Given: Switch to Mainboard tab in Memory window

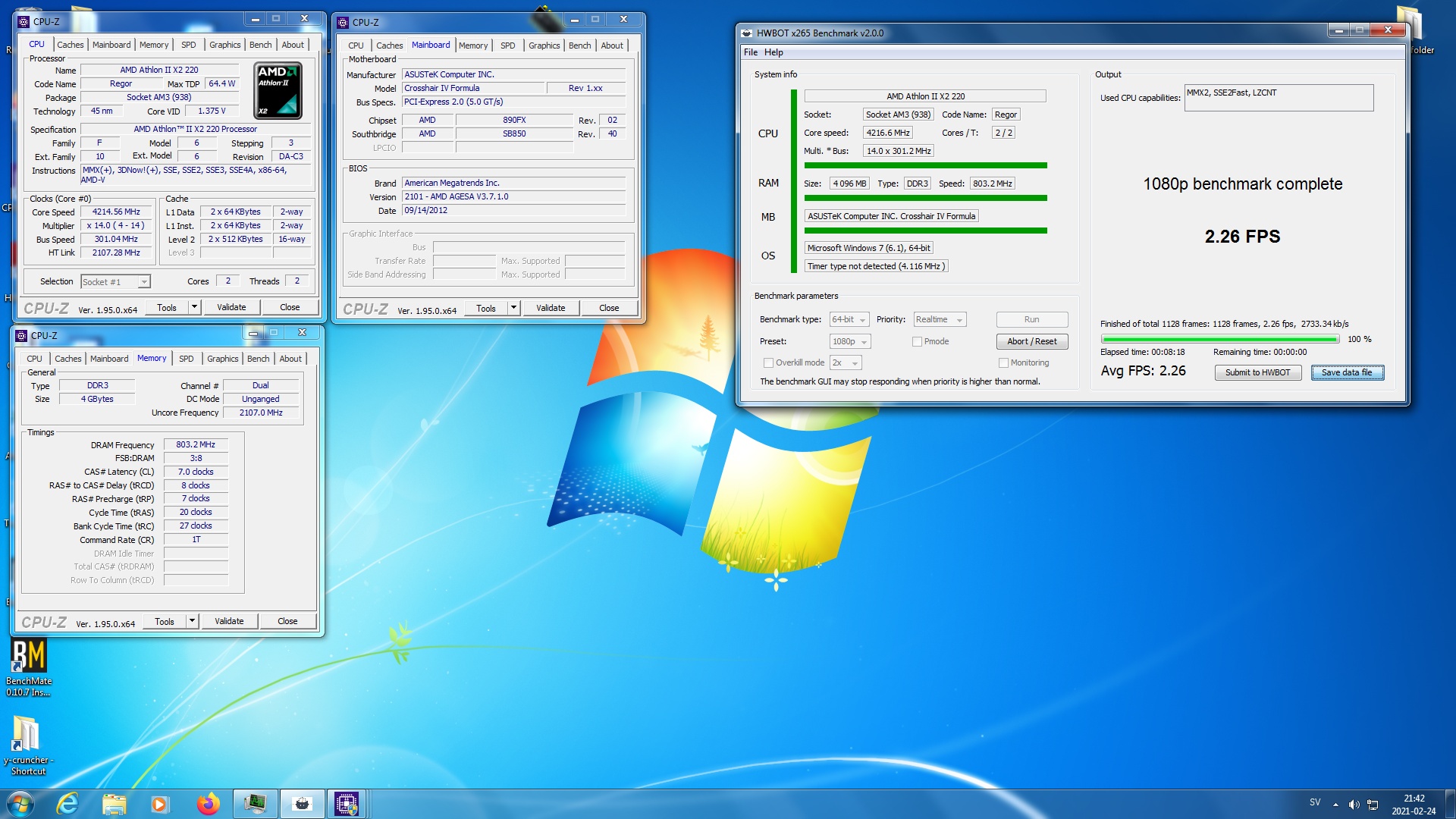Looking at the screenshot, I should click(x=109, y=359).
